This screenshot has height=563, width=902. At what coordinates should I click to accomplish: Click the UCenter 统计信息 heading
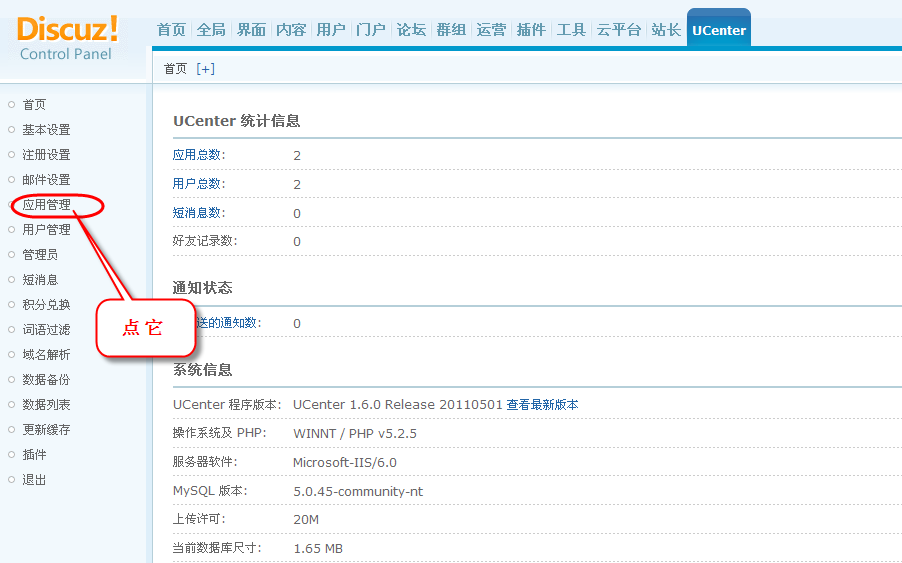coord(236,121)
